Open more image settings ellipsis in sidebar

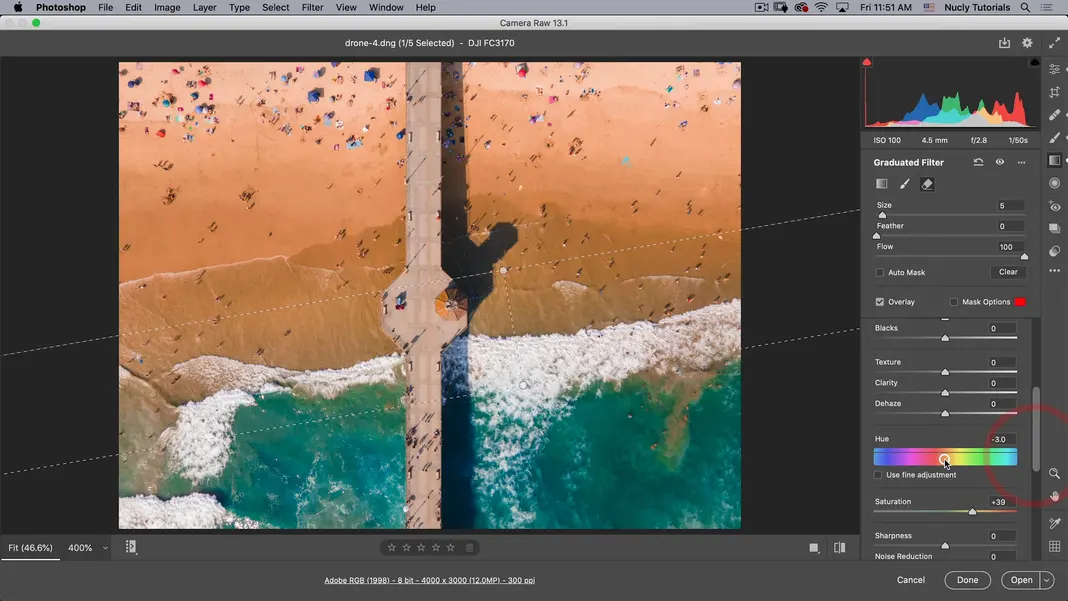(1054, 271)
